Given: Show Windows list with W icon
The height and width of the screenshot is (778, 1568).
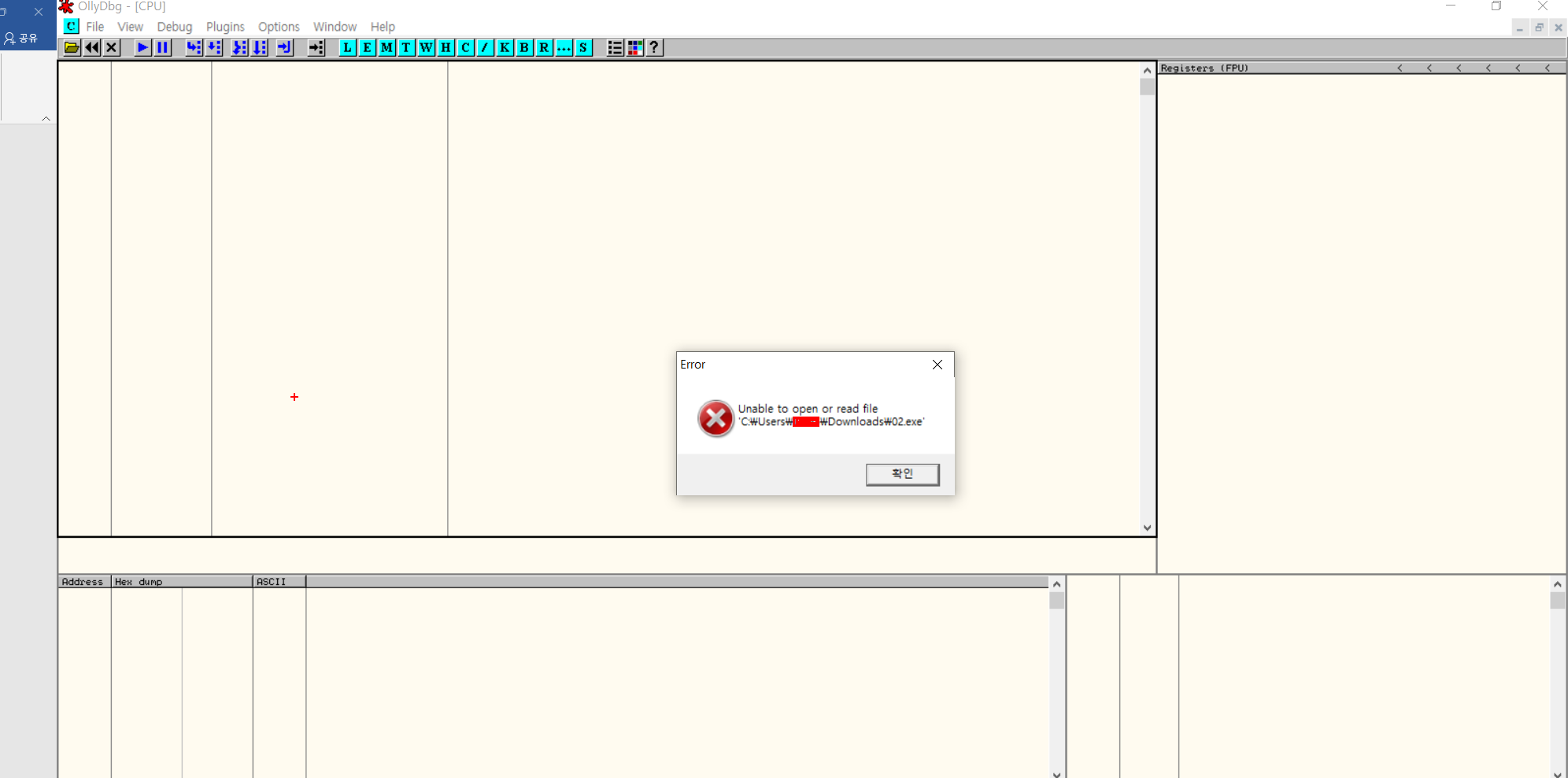Looking at the screenshot, I should [426, 48].
